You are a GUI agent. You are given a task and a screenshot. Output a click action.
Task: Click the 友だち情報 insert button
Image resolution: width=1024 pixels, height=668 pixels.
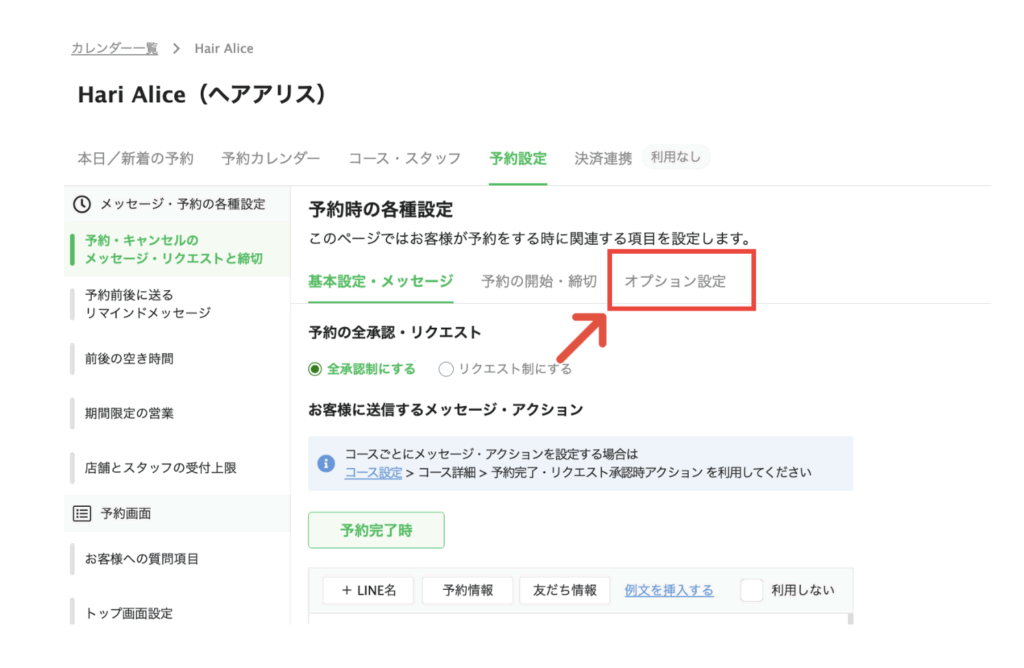(x=564, y=590)
